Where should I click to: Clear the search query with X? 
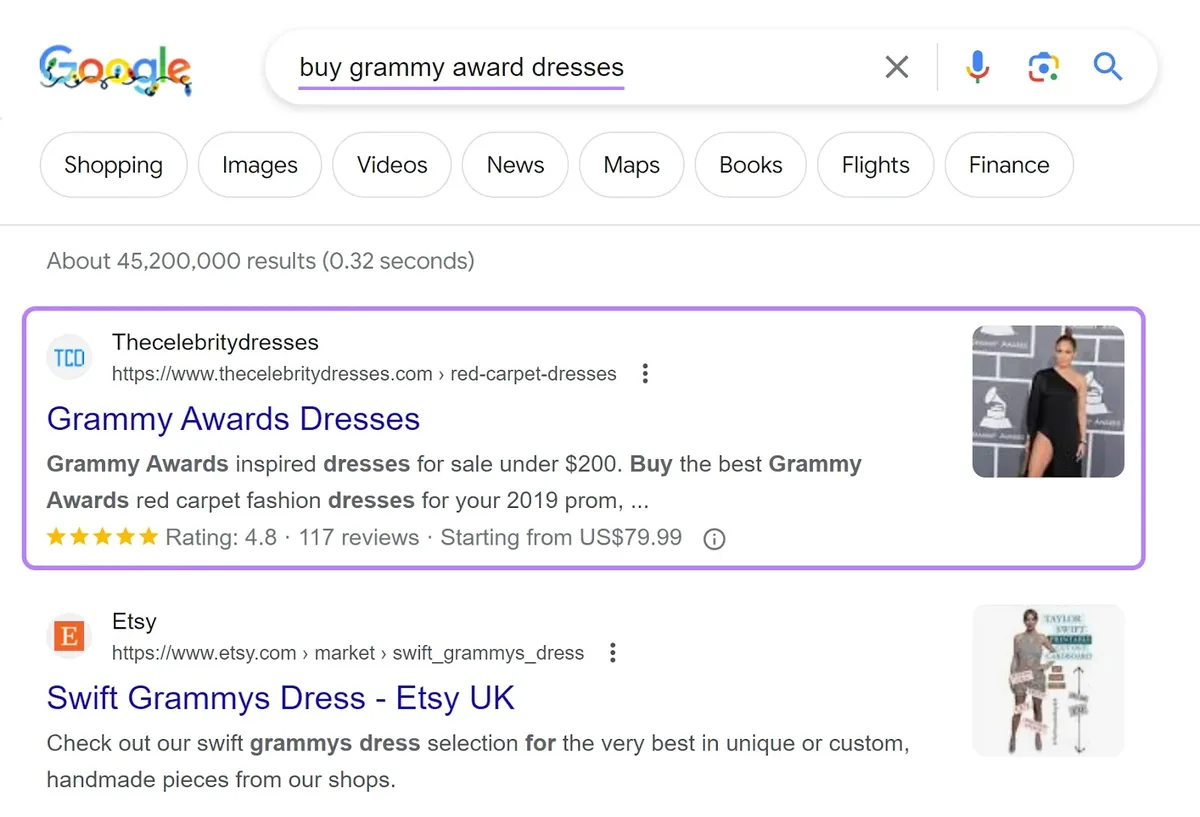(897, 67)
